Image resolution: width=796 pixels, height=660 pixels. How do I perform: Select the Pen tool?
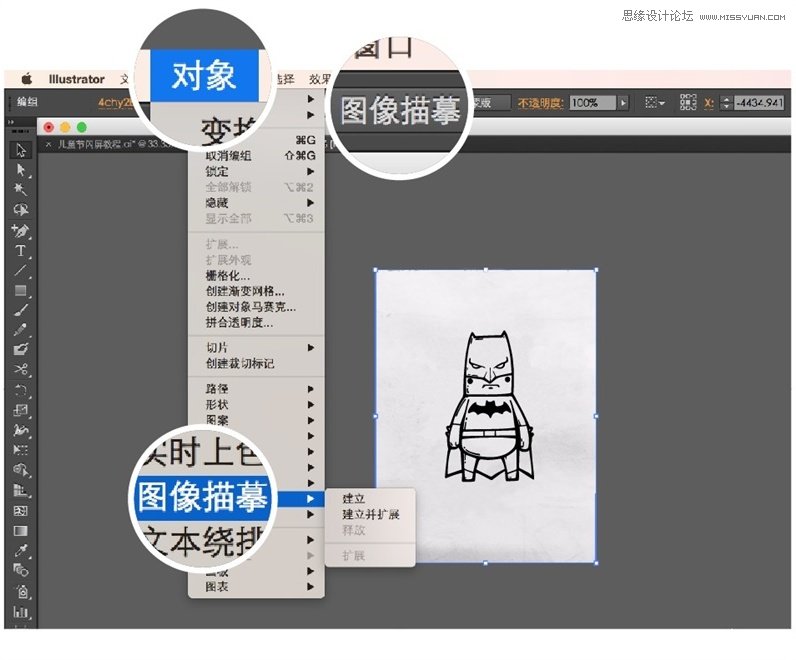[21, 231]
